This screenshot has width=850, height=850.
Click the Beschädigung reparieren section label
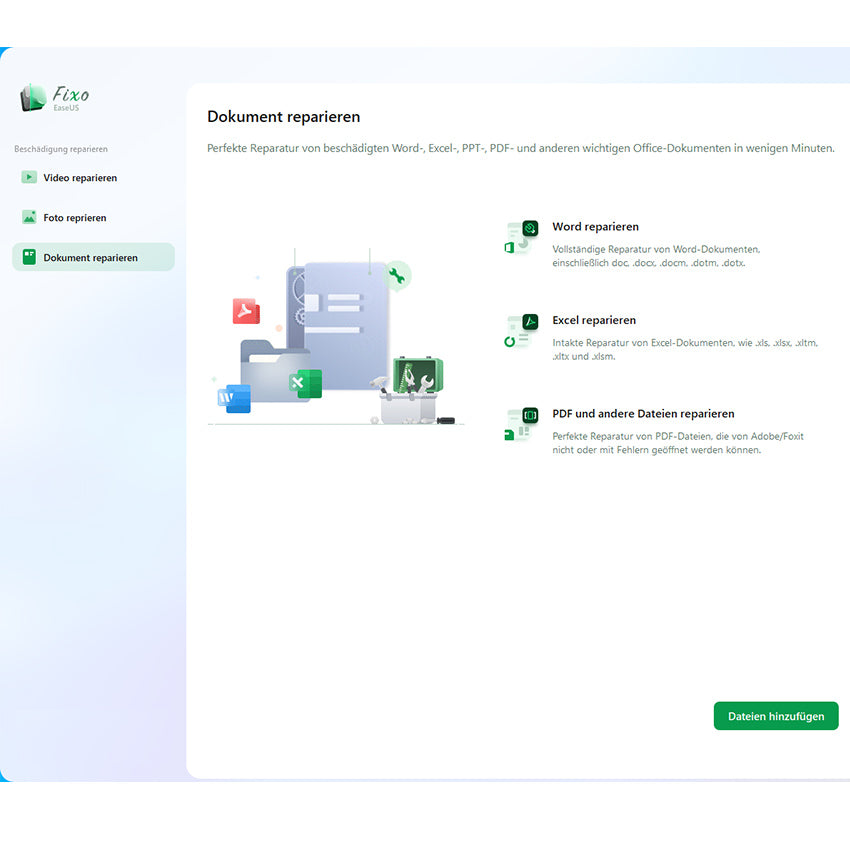[61, 149]
